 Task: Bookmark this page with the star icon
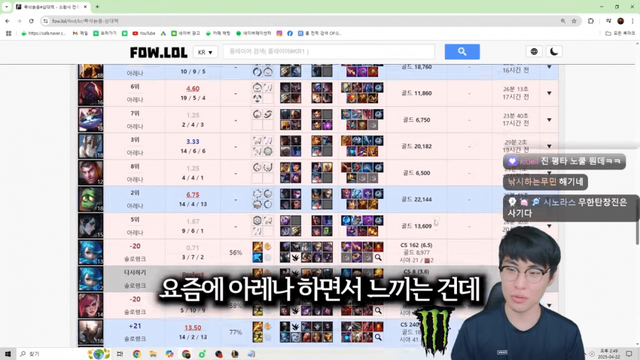[574, 21]
